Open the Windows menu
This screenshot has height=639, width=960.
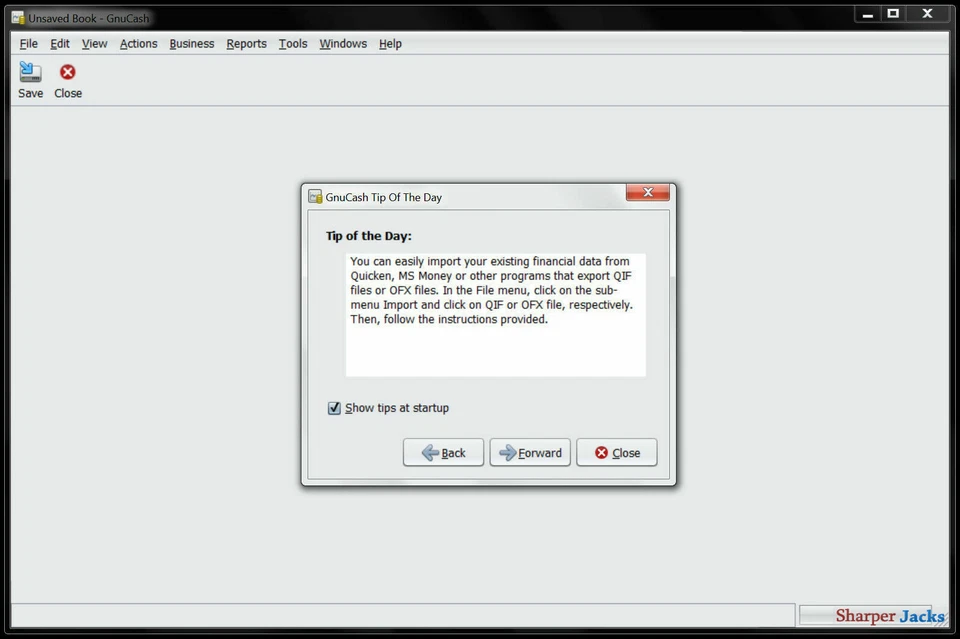point(342,43)
